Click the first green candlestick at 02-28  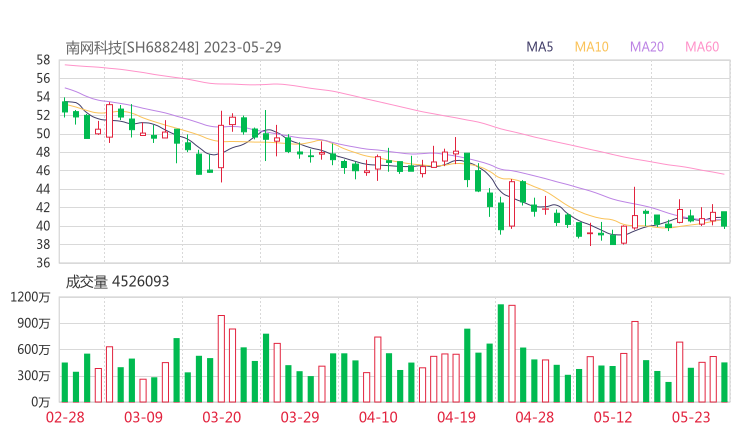pos(65,107)
